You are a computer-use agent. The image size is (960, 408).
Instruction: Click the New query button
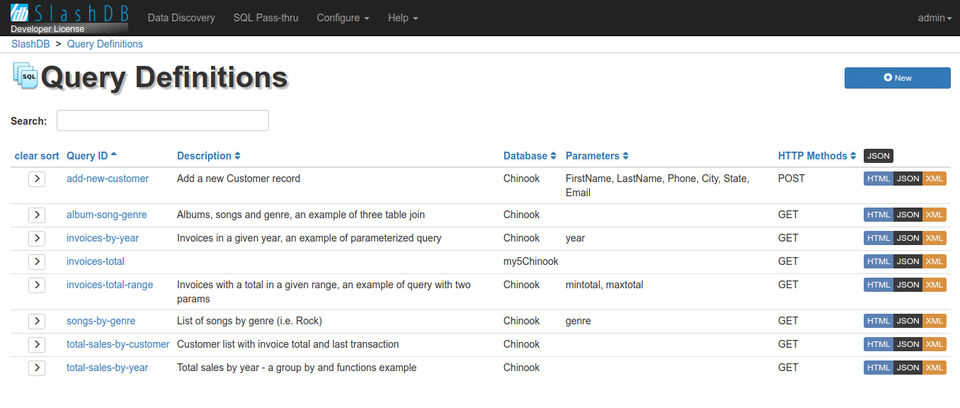tap(897, 78)
